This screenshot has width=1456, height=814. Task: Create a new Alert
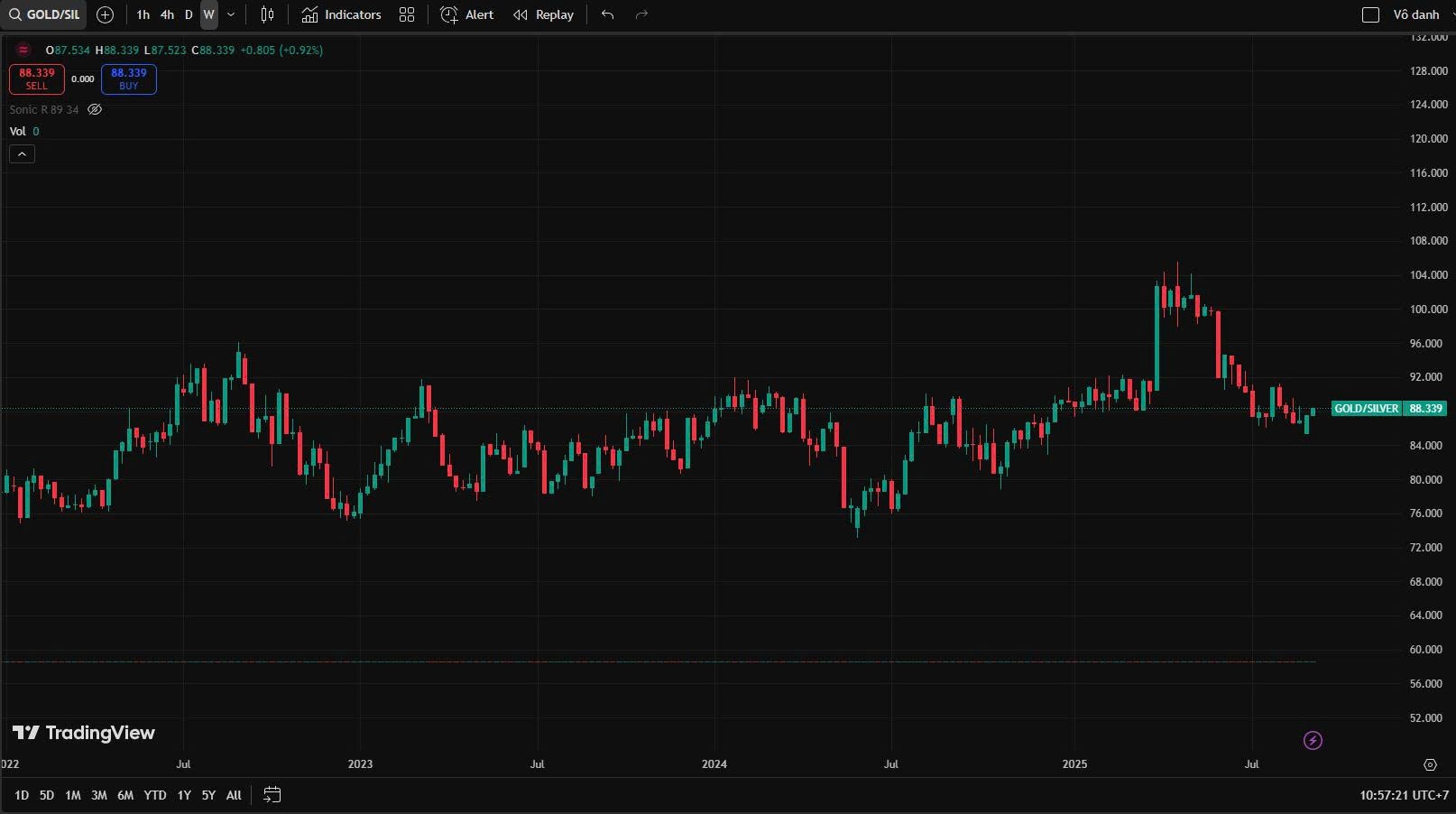466,14
